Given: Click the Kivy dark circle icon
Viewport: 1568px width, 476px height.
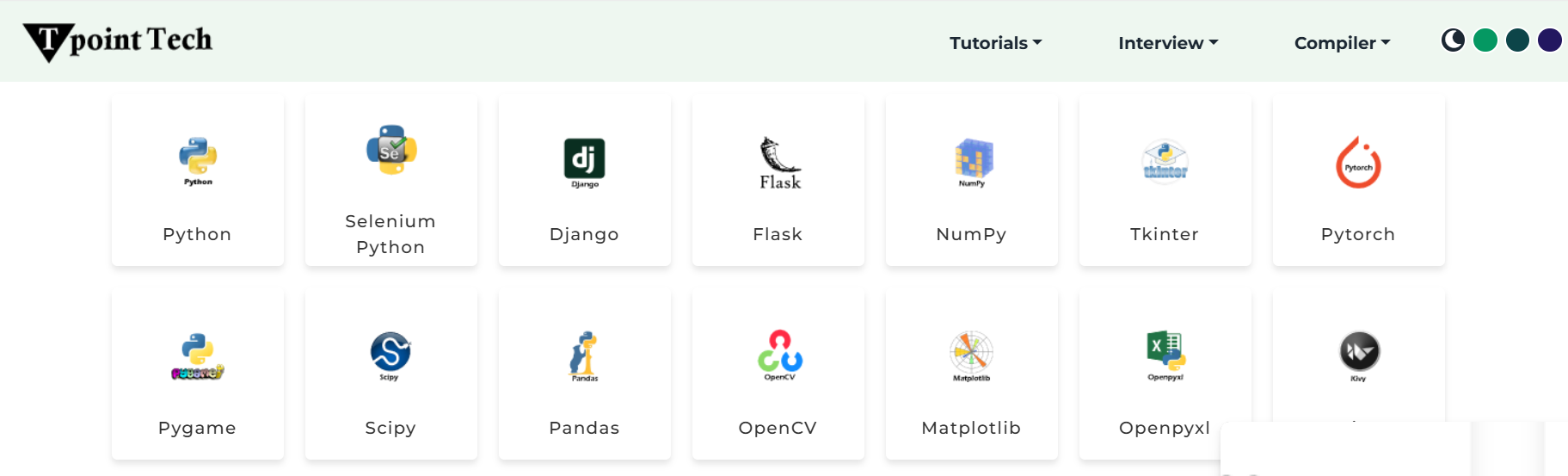Looking at the screenshot, I should (x=1359, y=356).
